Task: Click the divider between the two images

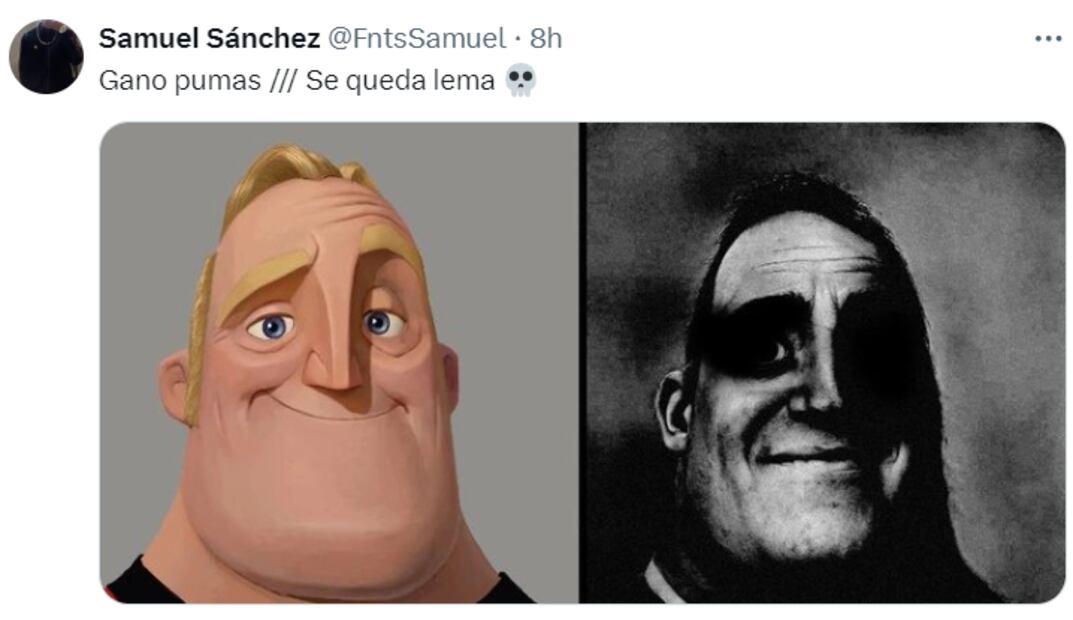Action: 579,362
